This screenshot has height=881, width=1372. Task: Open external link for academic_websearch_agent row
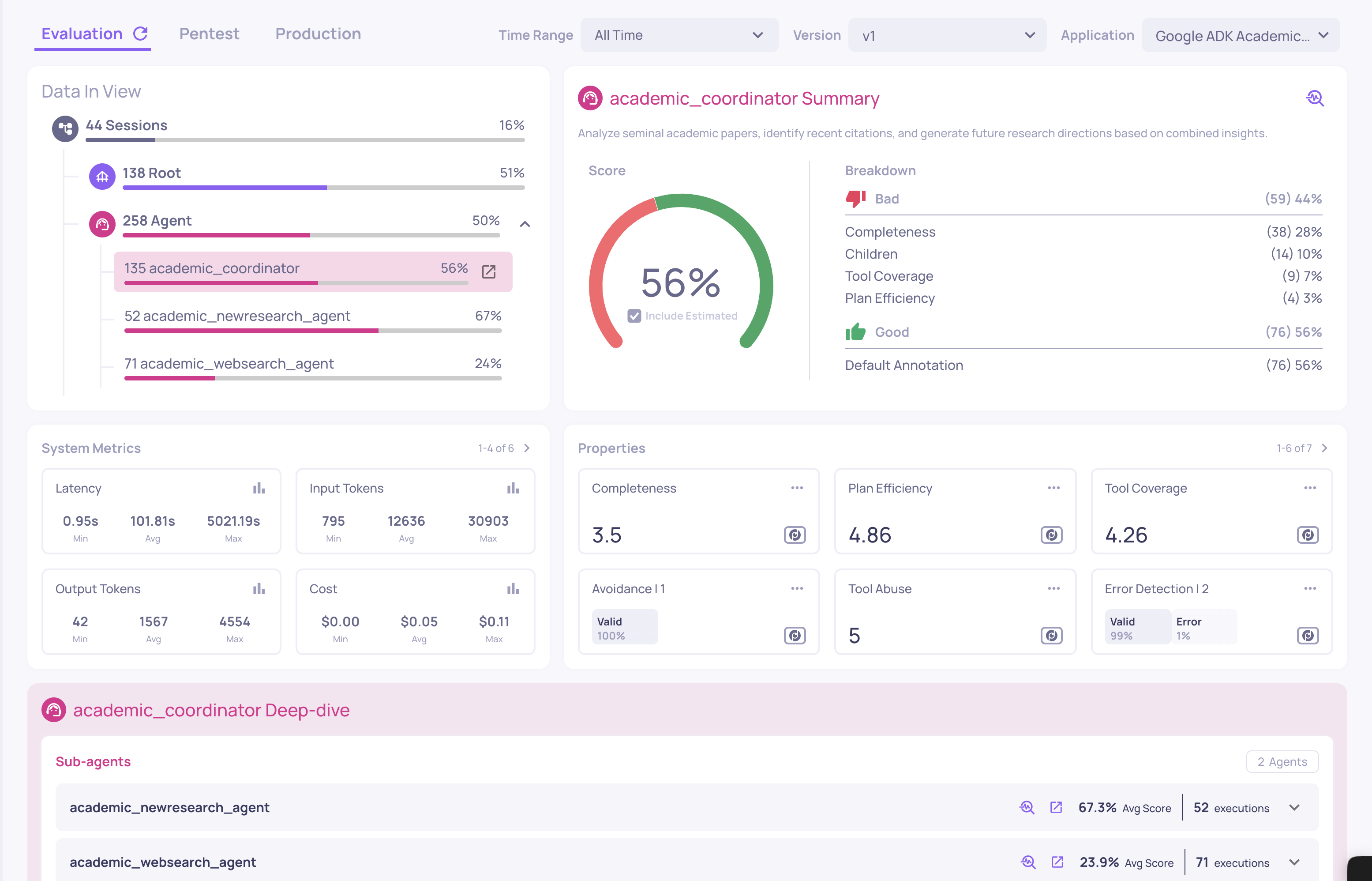tap(1057, 862)
